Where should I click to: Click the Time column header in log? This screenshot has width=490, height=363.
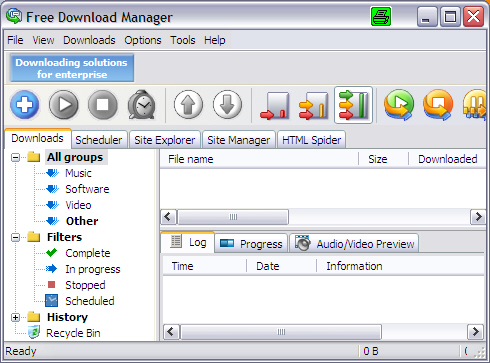point(204,266)
